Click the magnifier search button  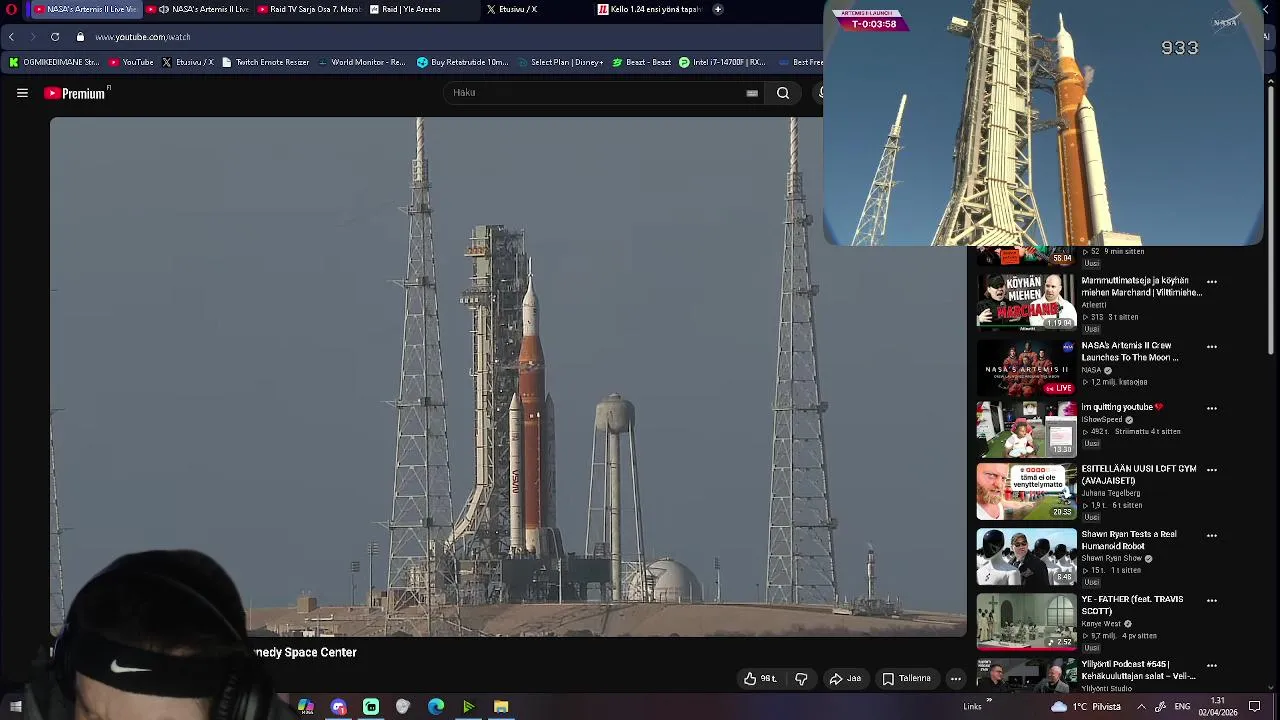(783, 93)
